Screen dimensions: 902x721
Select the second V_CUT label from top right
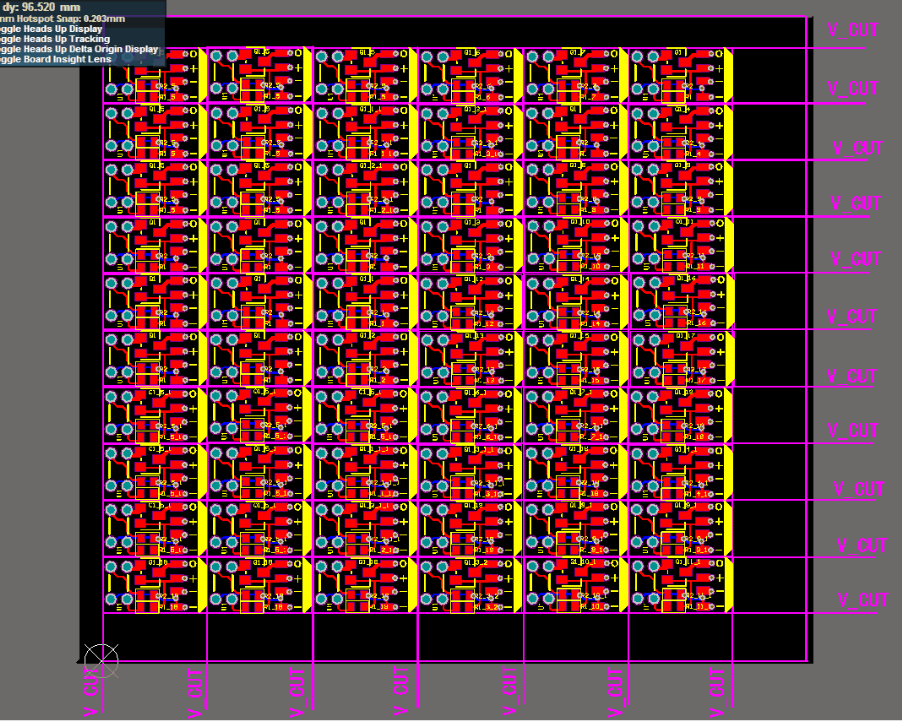tap(853, 89)
